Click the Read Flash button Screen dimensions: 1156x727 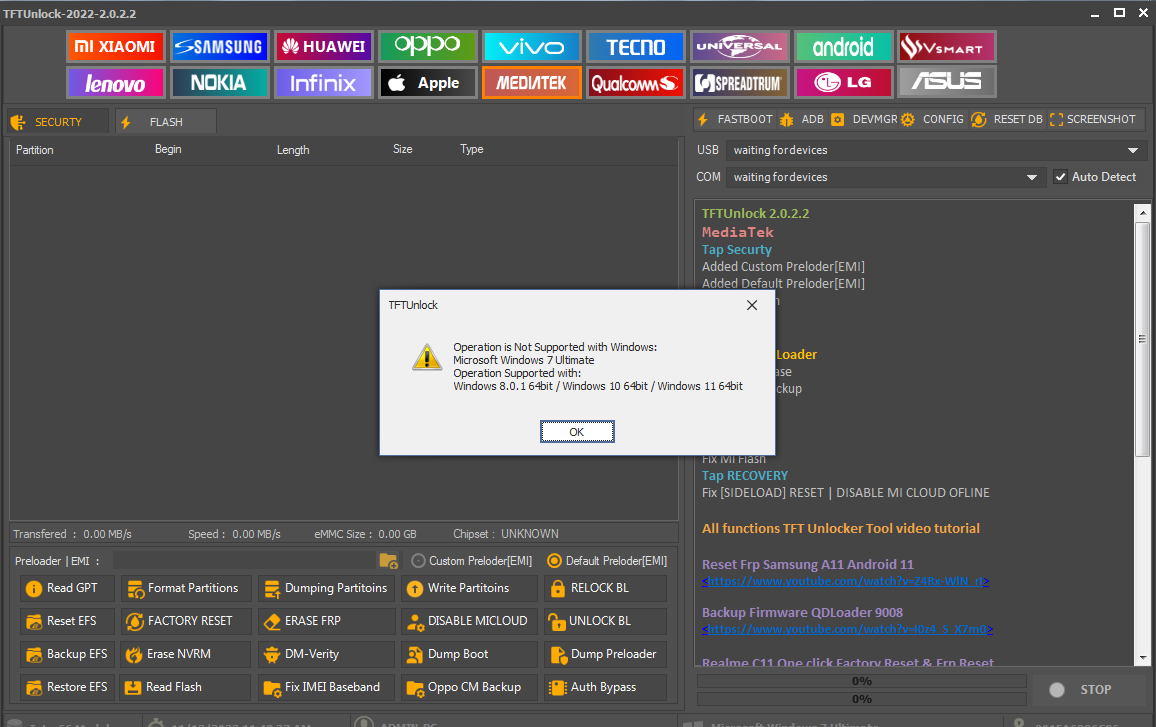pyautogui.click(x=186, y=687)
